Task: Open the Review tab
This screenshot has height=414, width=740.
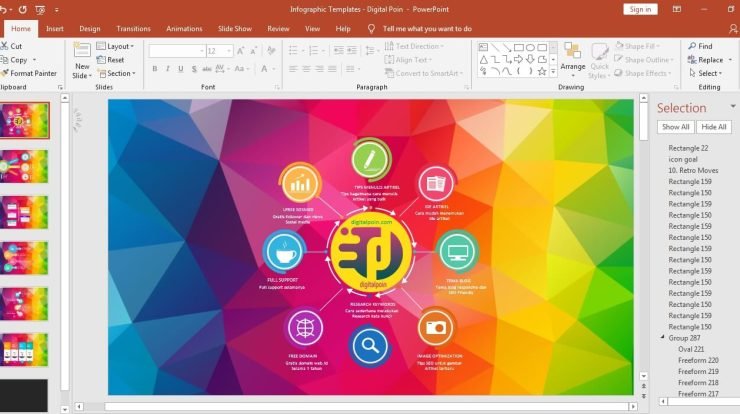Action: [x=278, y=29]
